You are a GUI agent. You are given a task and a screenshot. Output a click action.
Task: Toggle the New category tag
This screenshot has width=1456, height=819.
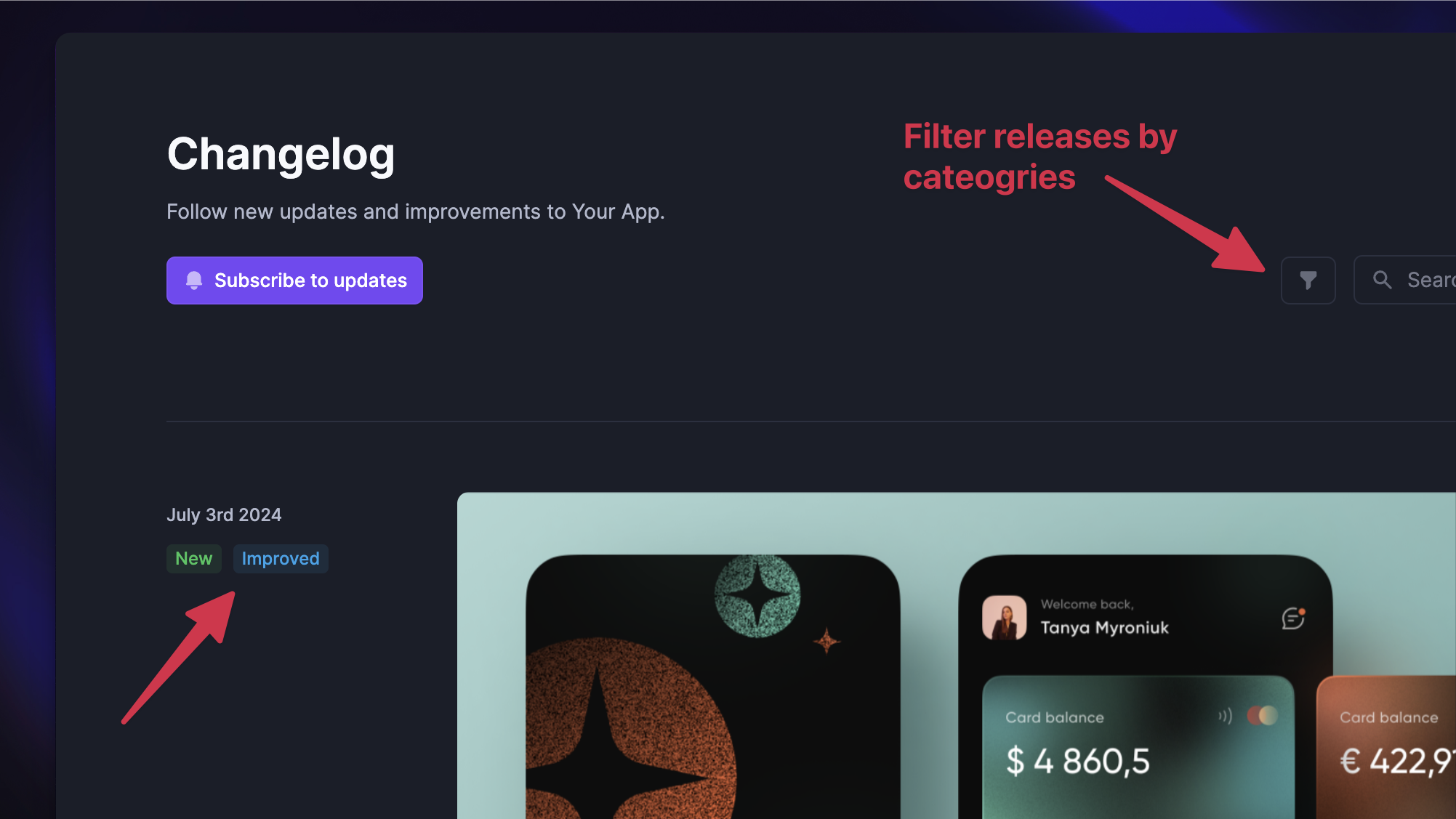(x=194, y=558)
